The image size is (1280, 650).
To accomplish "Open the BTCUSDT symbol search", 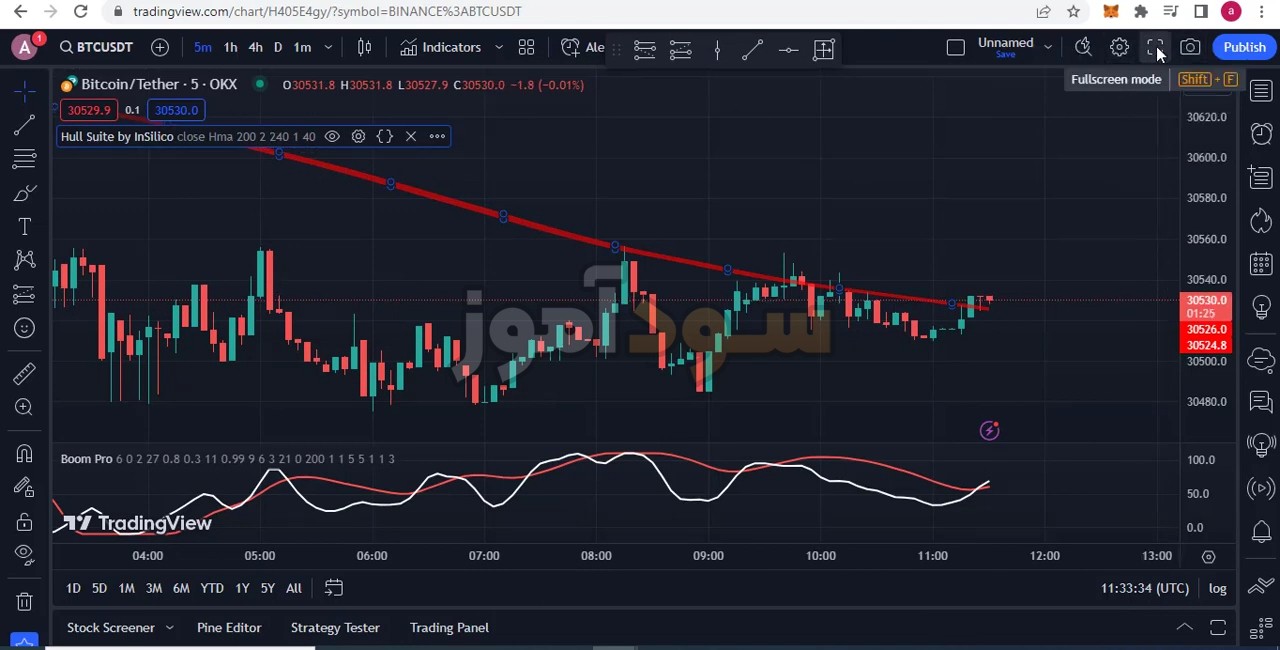I will (96, 47).
